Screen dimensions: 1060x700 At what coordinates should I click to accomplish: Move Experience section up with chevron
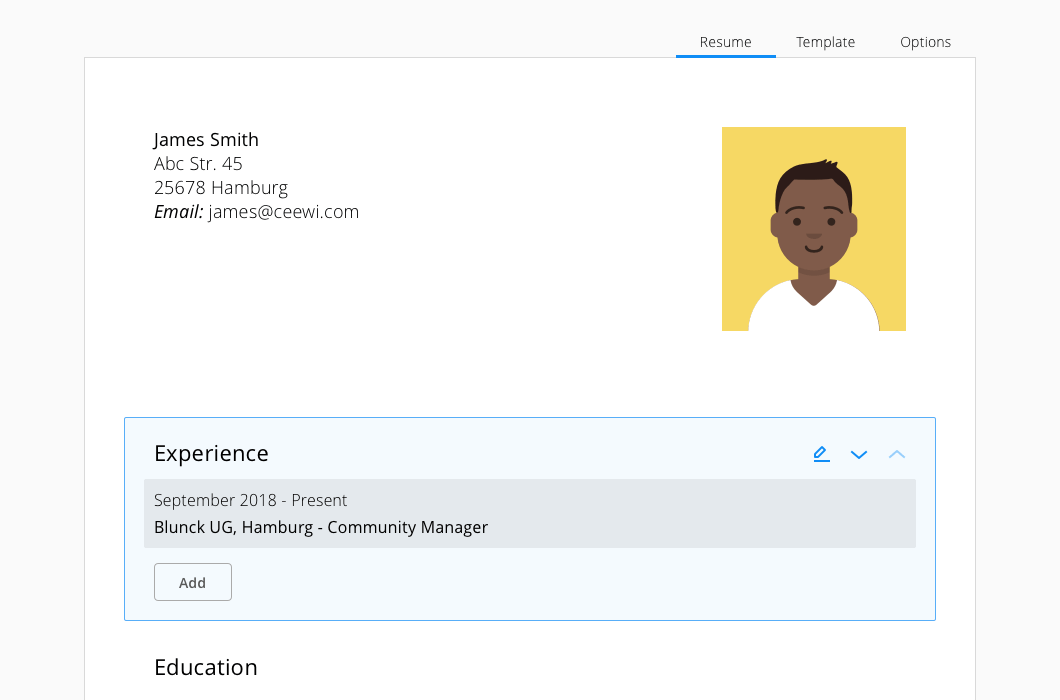click(x=897, y=455)
